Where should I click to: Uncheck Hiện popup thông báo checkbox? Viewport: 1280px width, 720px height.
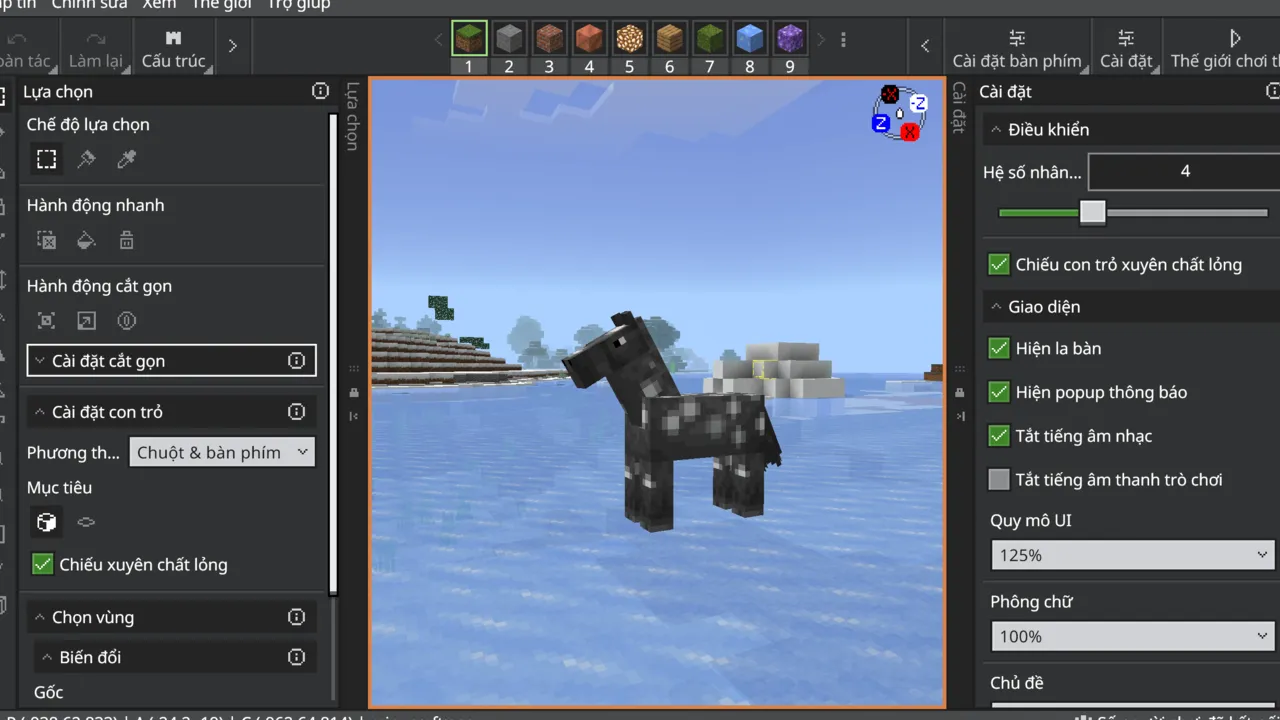pyautogui.click(x=998, y=392)
